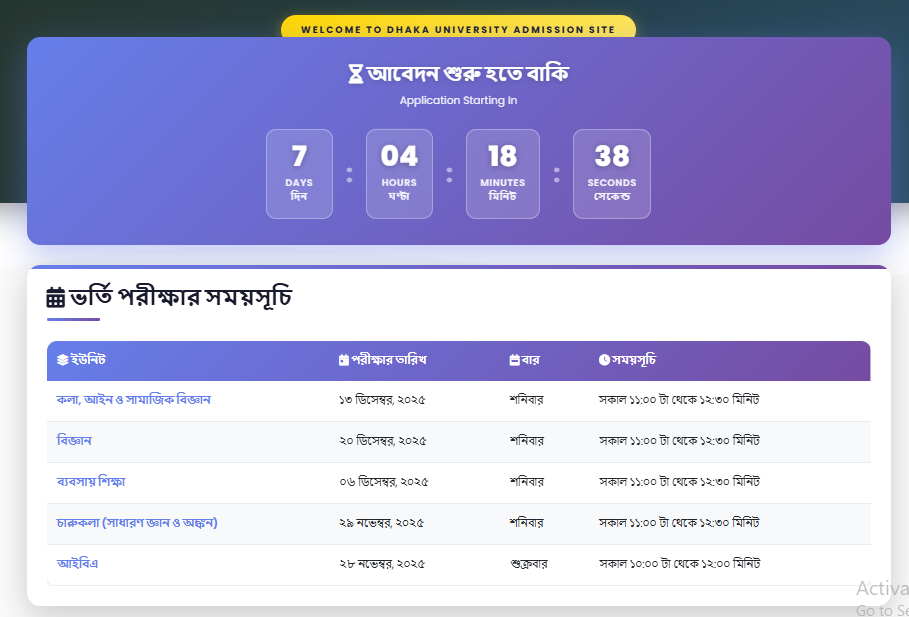Open the ব্যবসায় শিক্ষা unit link
The height and width of the screenshot is (617, 909).
point(91,482)
